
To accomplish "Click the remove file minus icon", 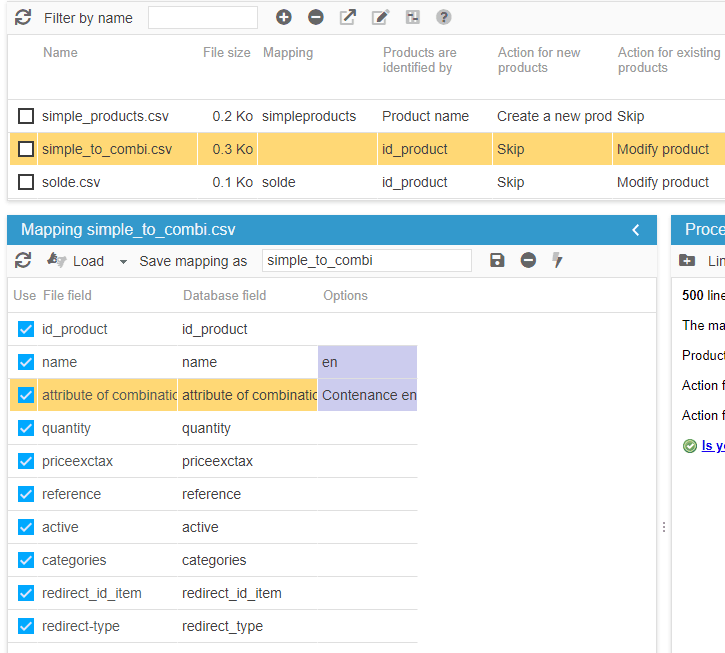I will (316, 17).
